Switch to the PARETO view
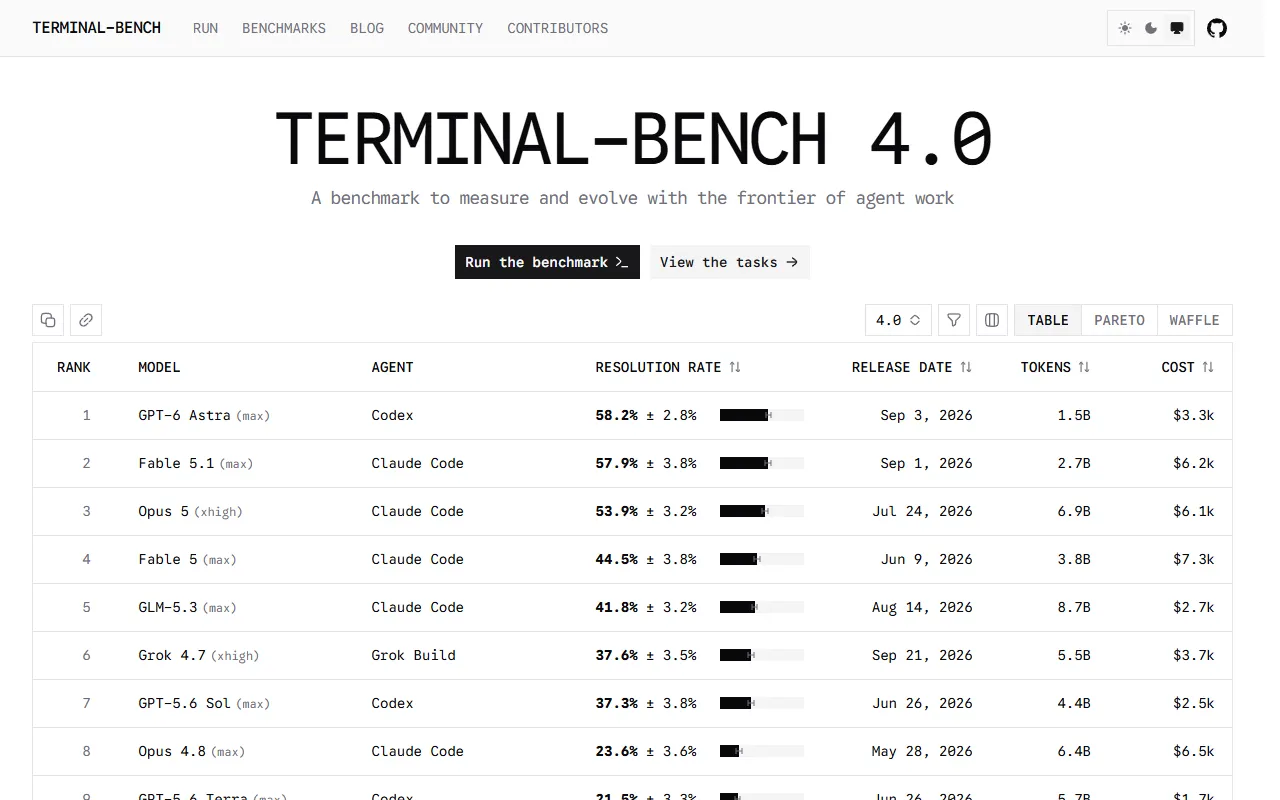Viewport: 1280px width, 800px height. pos(1119,320)
